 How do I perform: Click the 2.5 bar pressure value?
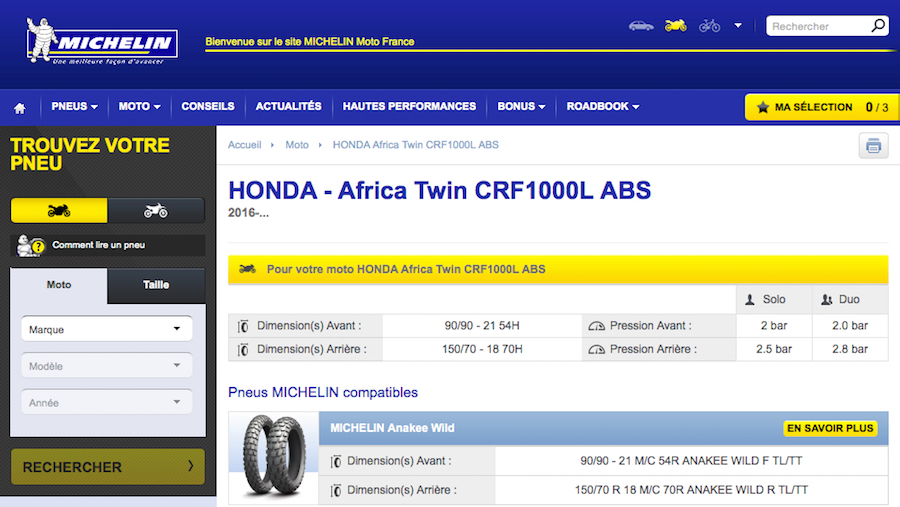[774, 349]
